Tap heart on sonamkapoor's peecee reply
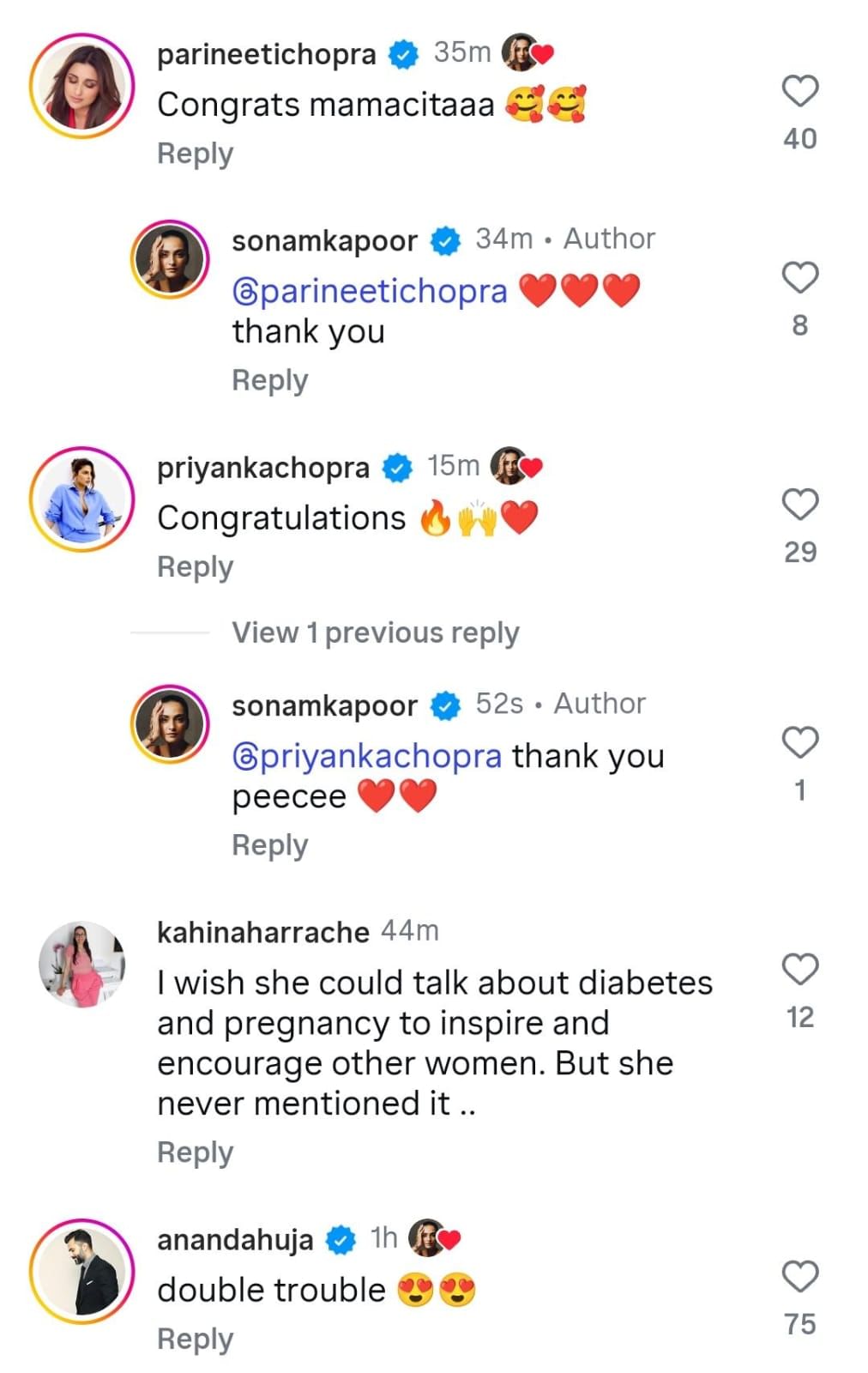This screenshot has width=868, height=1373. tap(800, 742)
